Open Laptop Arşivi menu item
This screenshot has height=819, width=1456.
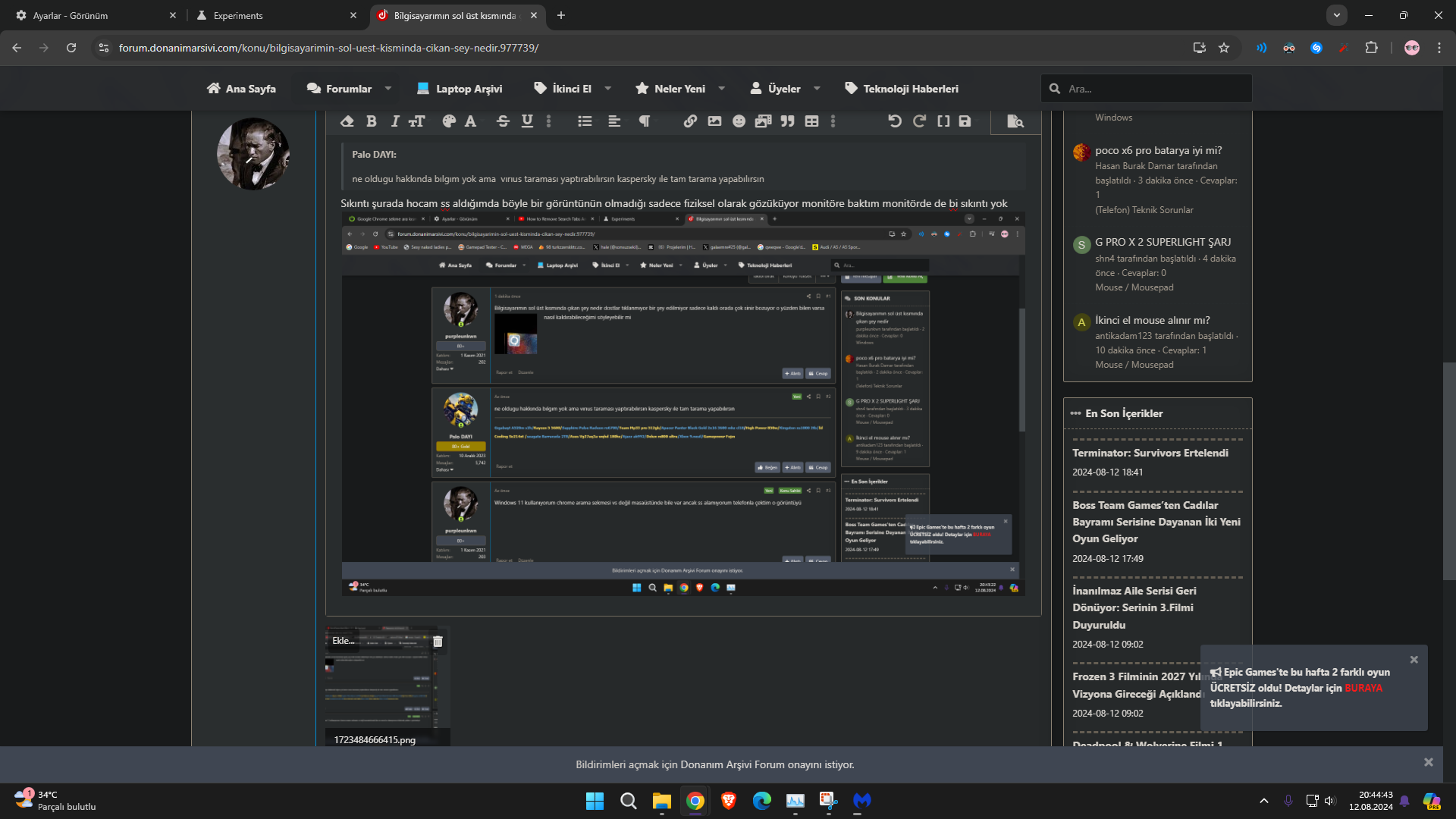point(460,89)
